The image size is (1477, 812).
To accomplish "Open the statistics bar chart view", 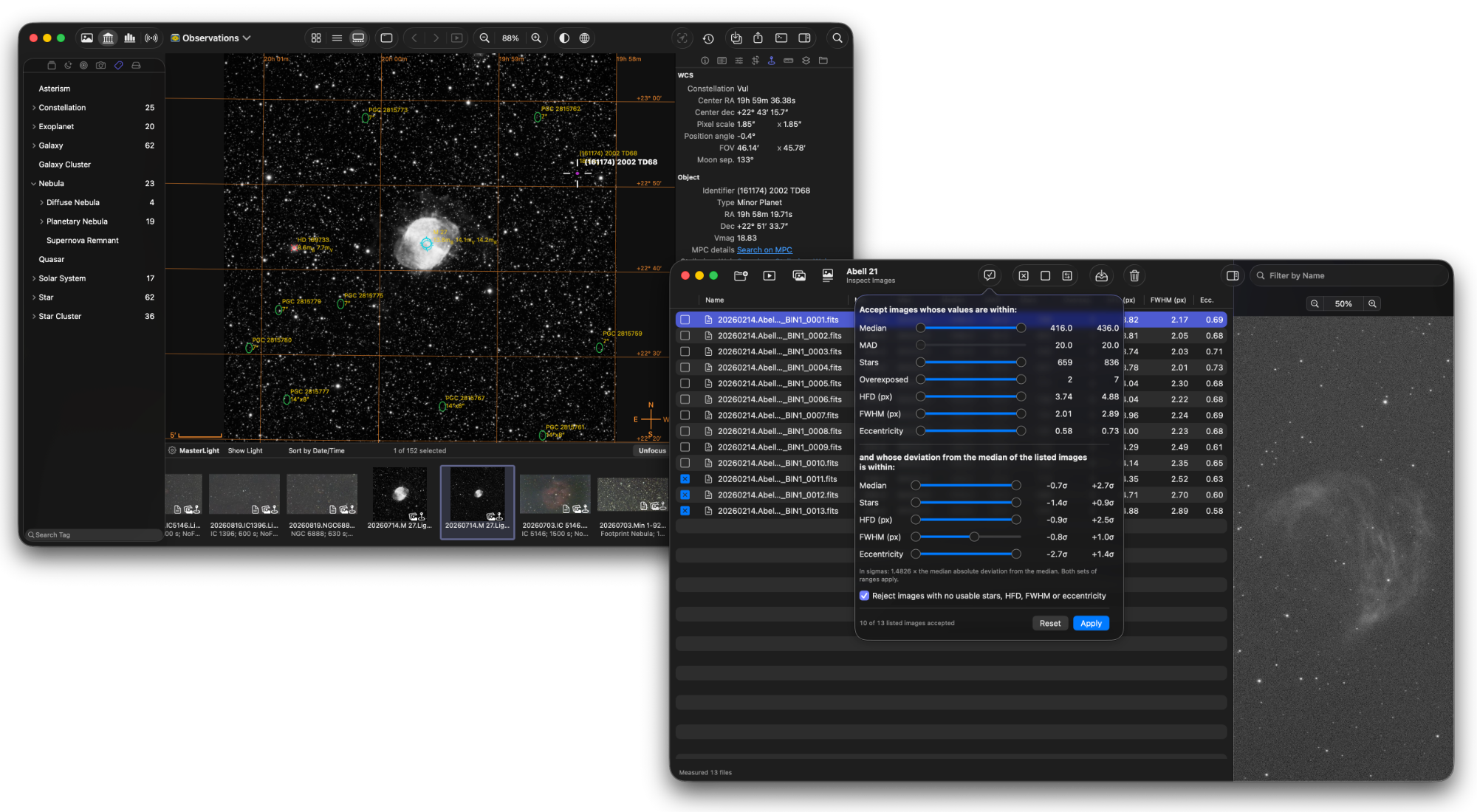I will 130,38.
